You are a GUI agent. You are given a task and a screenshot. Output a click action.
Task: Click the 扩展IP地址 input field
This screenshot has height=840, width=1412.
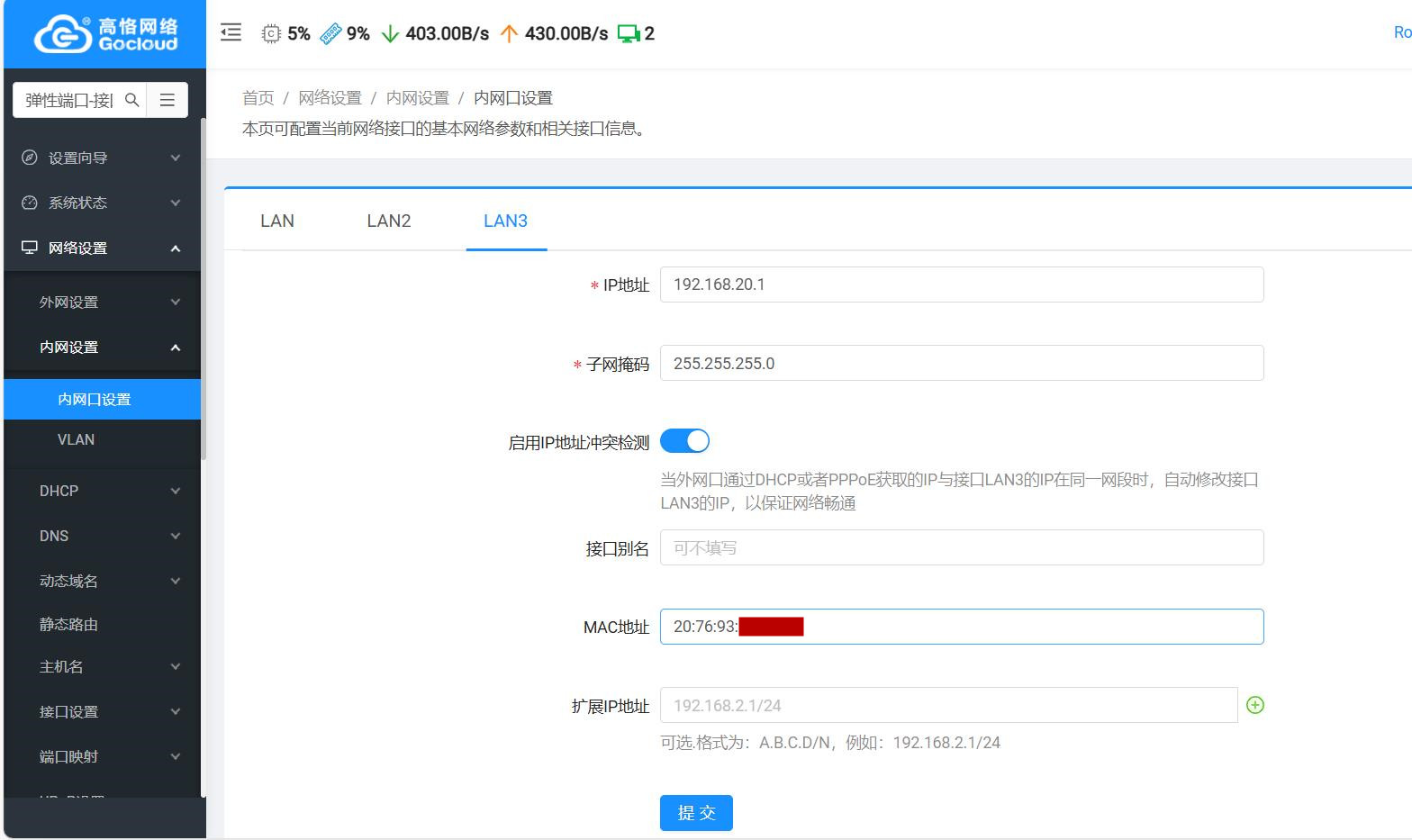point(948,705)
